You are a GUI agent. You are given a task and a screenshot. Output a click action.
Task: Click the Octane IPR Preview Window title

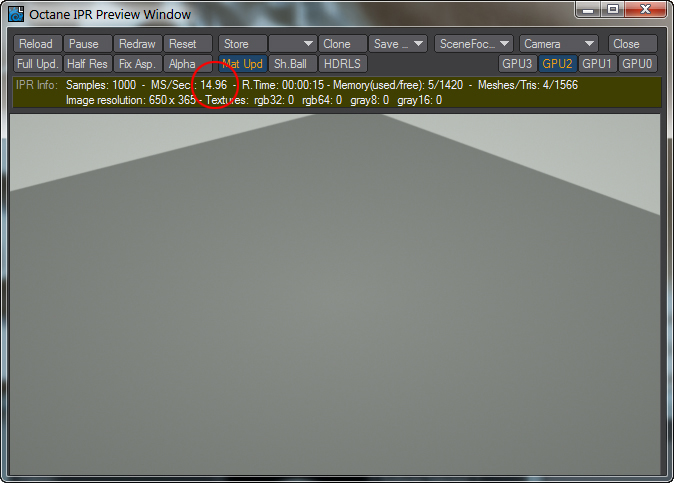tap(110, 15)
